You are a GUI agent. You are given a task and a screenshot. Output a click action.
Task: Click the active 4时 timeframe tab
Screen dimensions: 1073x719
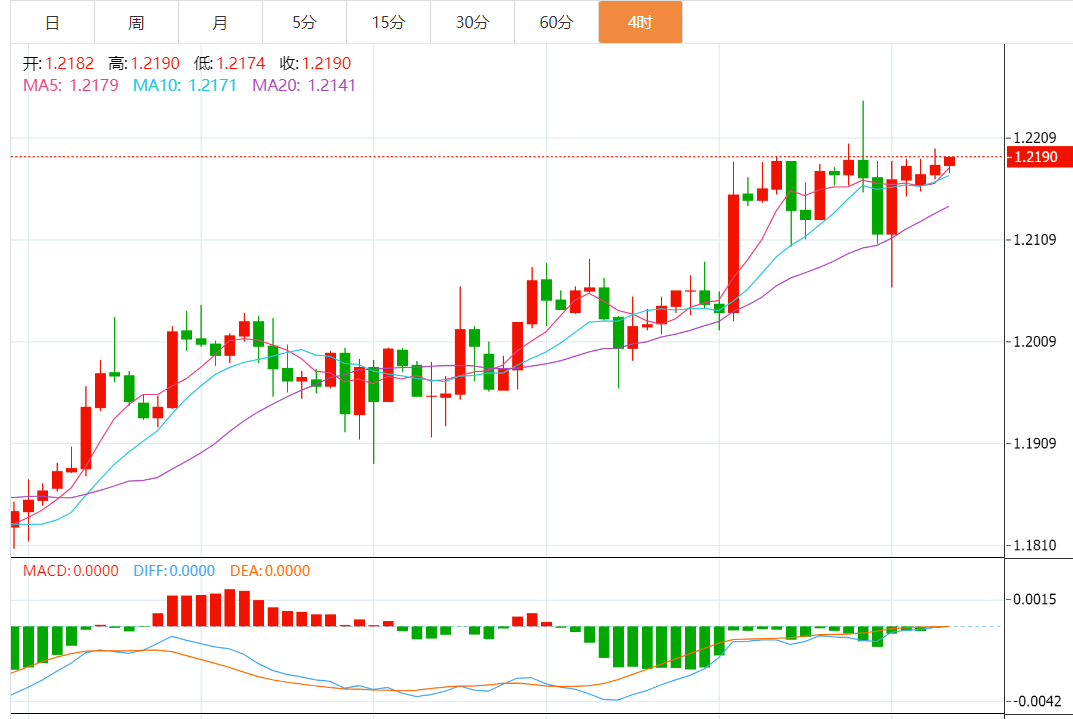pos(641,23)
